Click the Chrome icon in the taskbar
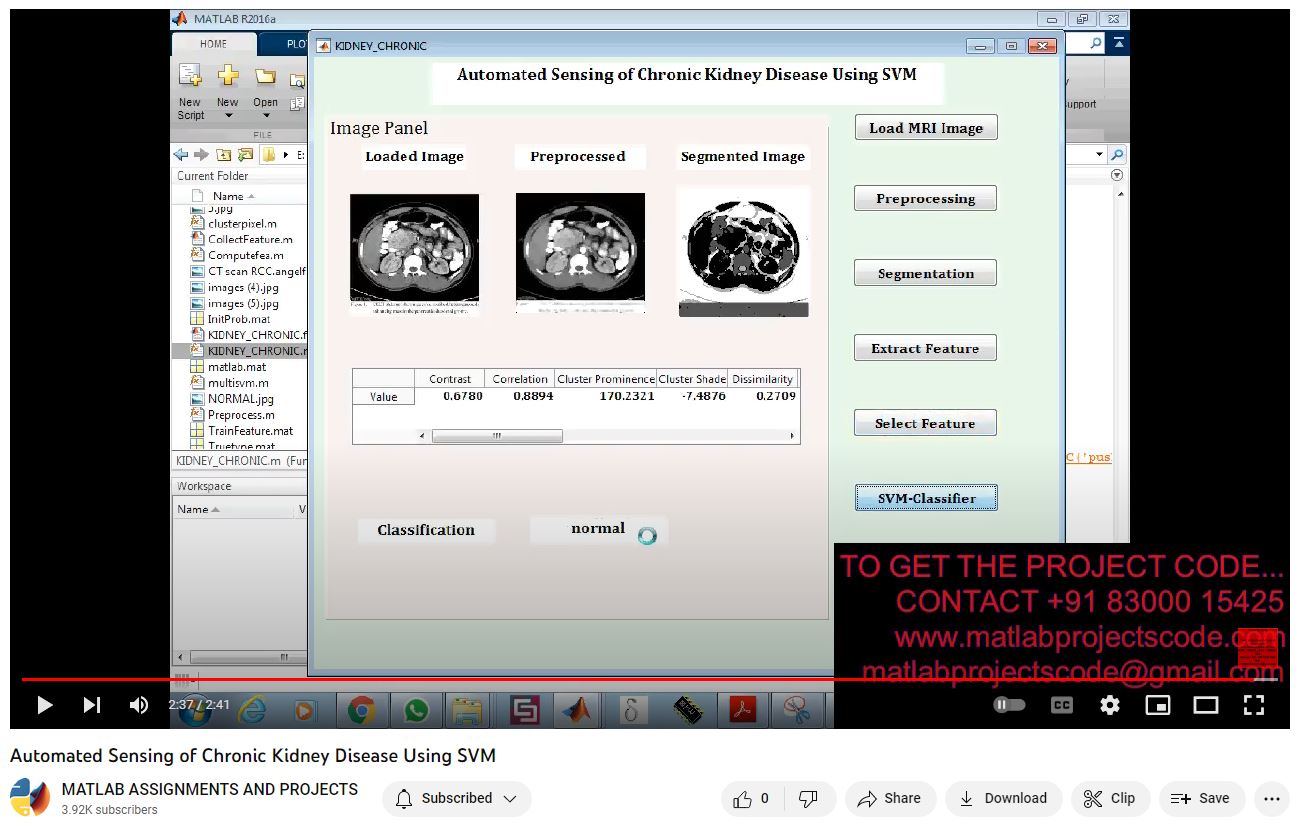Screen dimensions: 1299x829 361,710
